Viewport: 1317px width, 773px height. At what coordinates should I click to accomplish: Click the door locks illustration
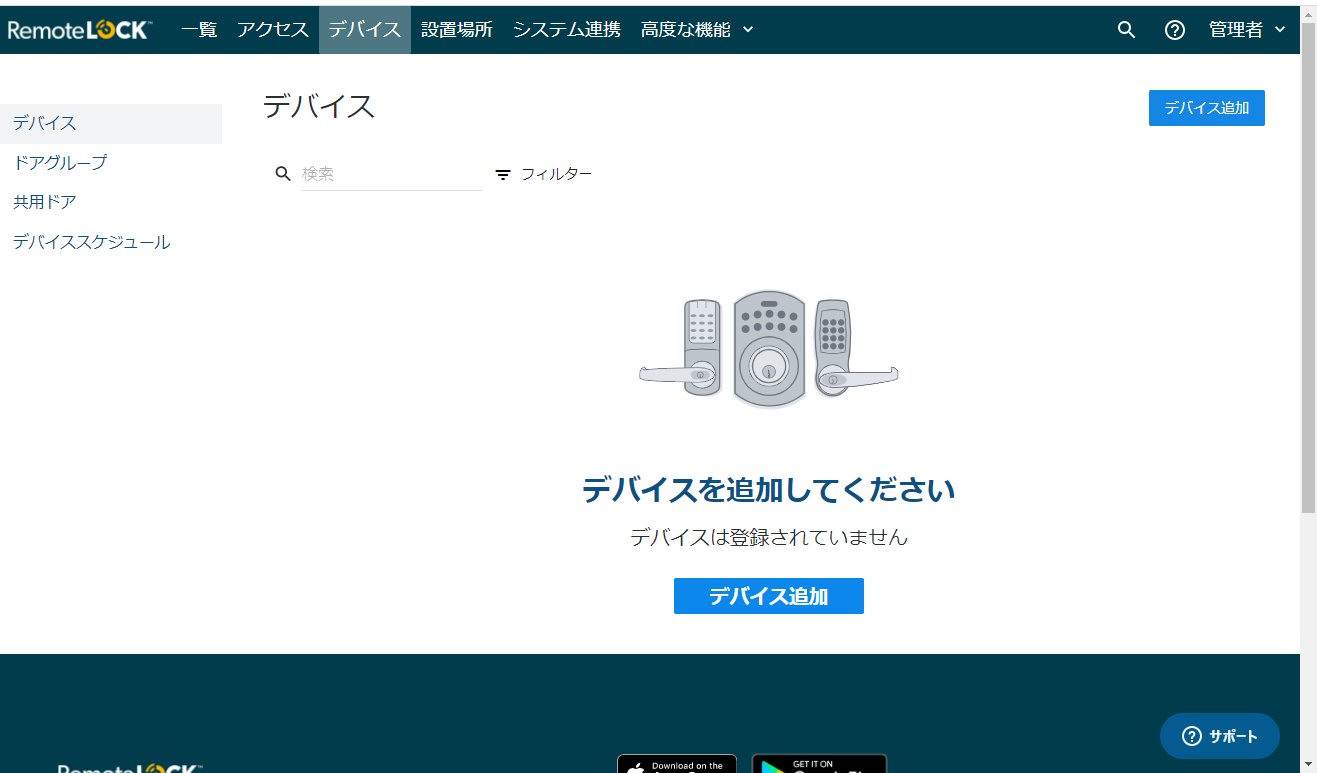coord(768,349)
